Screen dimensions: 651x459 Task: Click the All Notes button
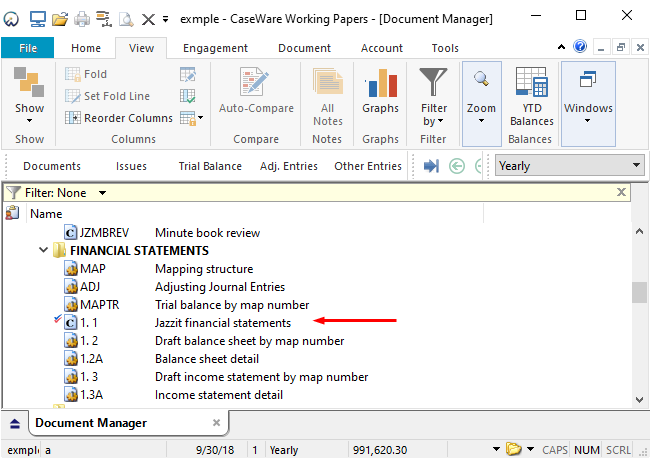(x=328, y=97)
